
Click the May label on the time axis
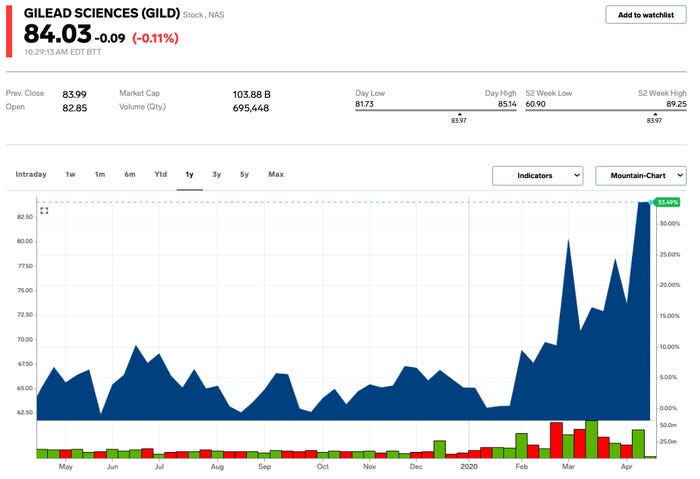click(66, 467)
